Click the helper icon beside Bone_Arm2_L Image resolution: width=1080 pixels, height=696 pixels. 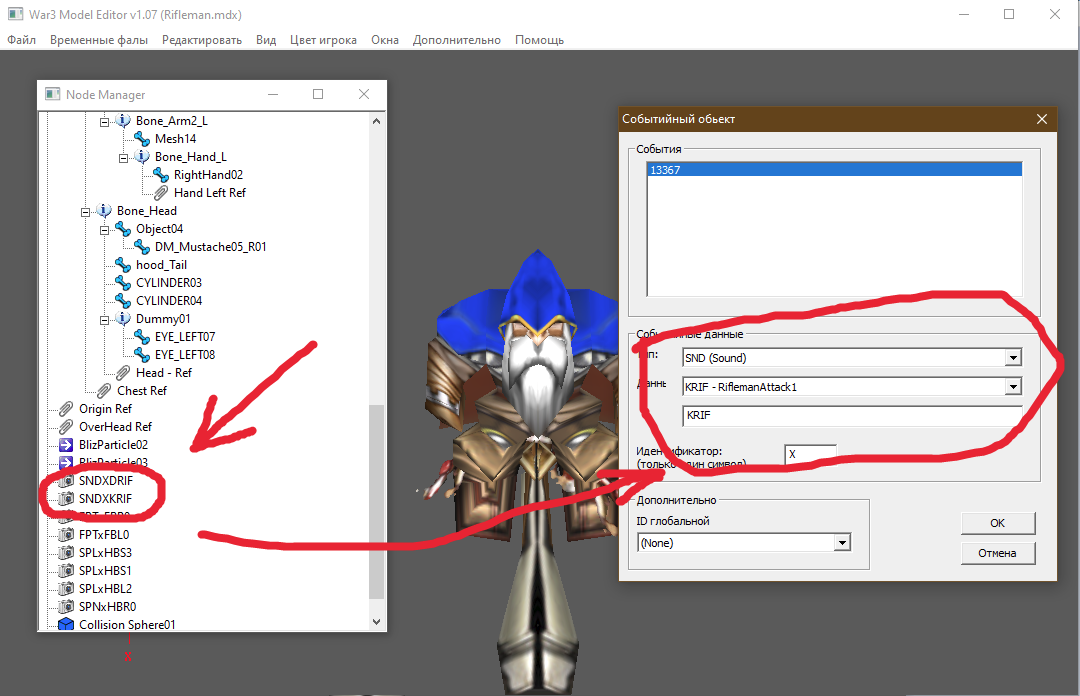(123, 121)
